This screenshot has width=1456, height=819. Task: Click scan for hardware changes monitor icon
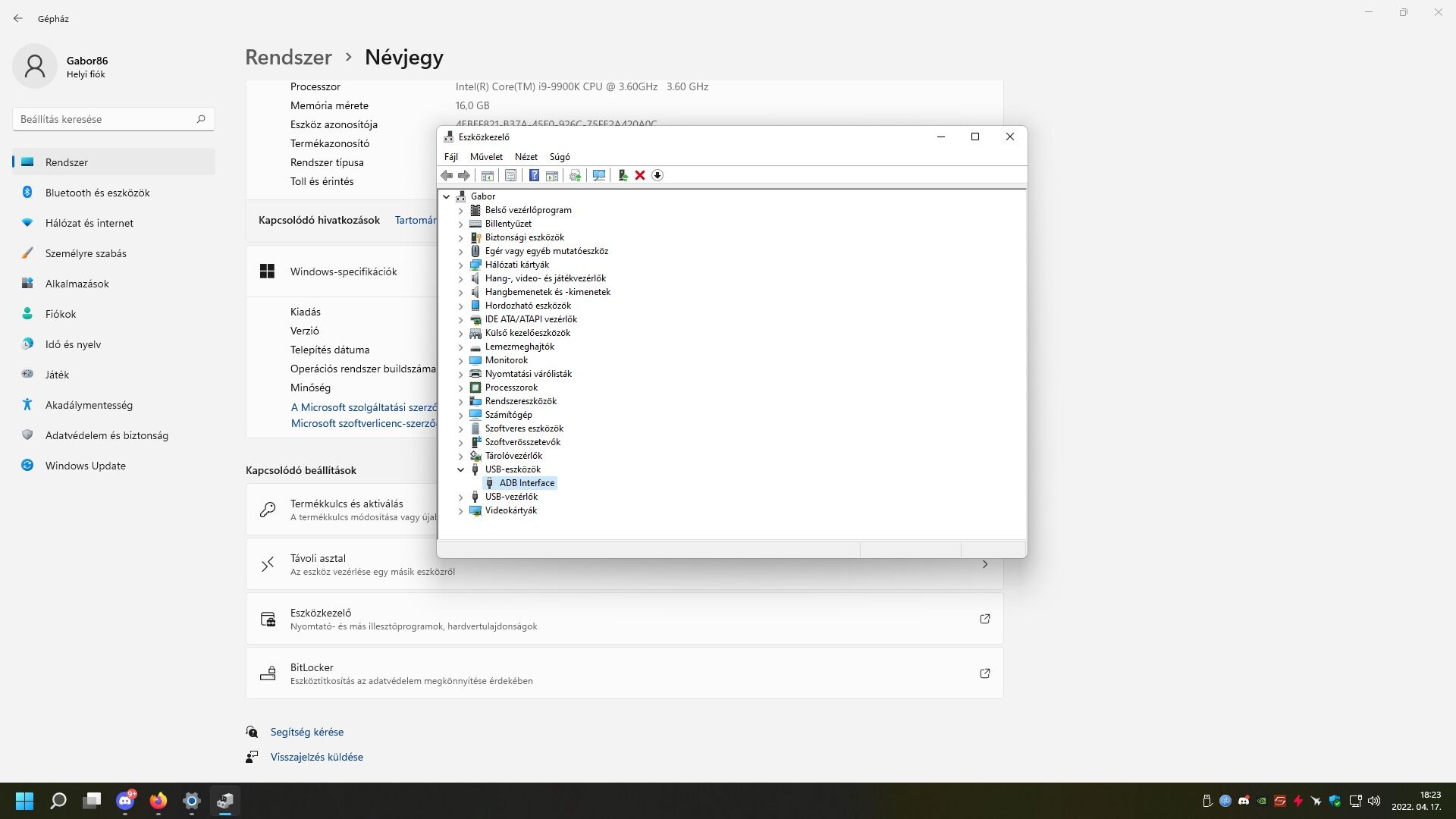[x=599, y=175]
